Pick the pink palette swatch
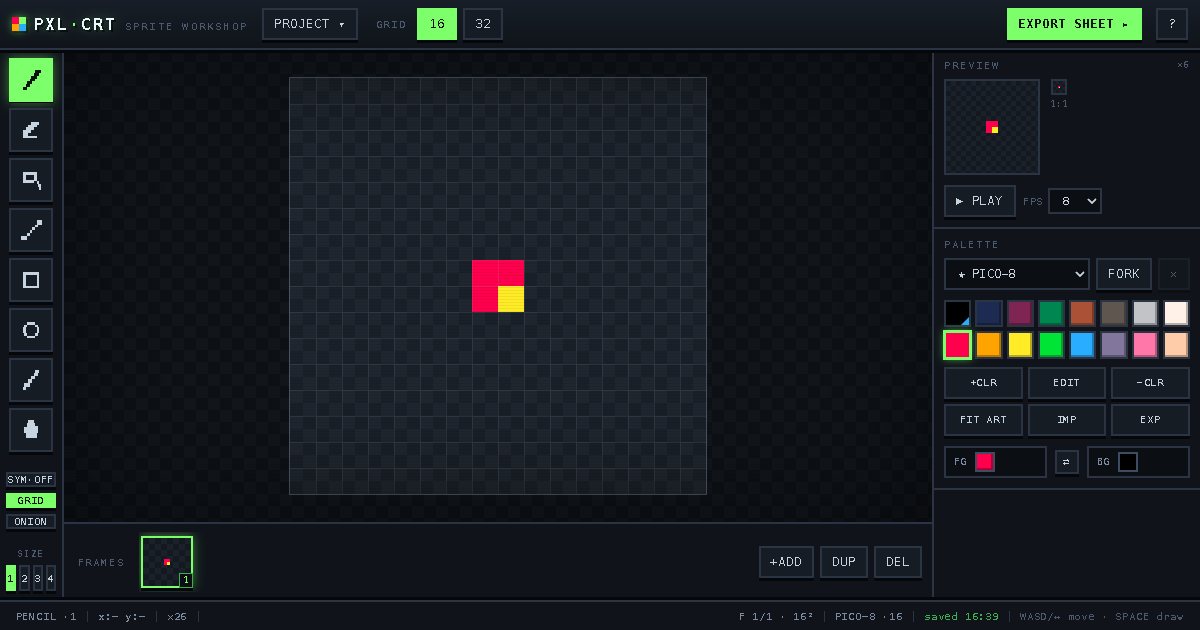The width and height of the screenshot is (1200, 630). click(x=1145, y=345)
